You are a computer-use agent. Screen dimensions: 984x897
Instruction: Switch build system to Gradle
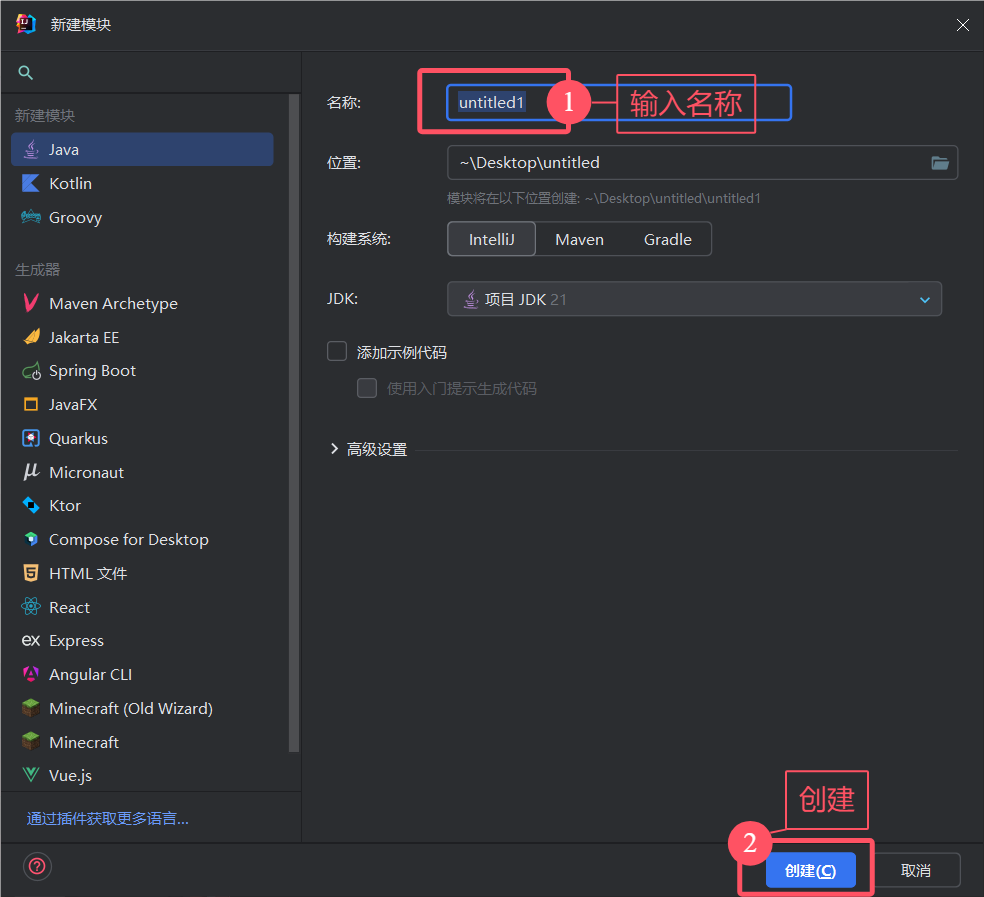click(667, 240)
